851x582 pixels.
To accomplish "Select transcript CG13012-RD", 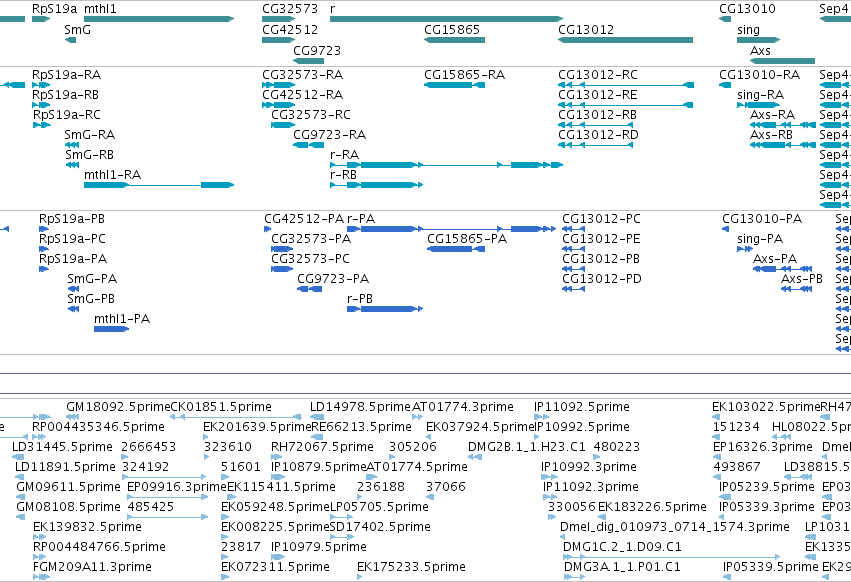I will point(595,145).
